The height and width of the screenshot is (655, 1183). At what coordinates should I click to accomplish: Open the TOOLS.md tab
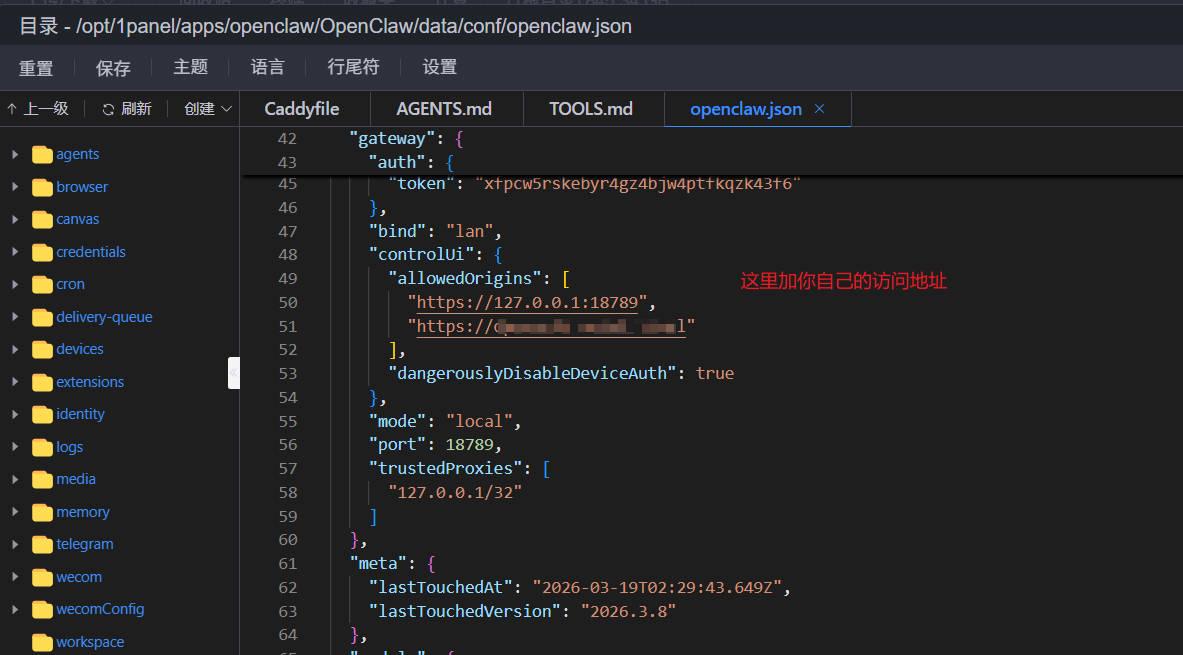591,109
